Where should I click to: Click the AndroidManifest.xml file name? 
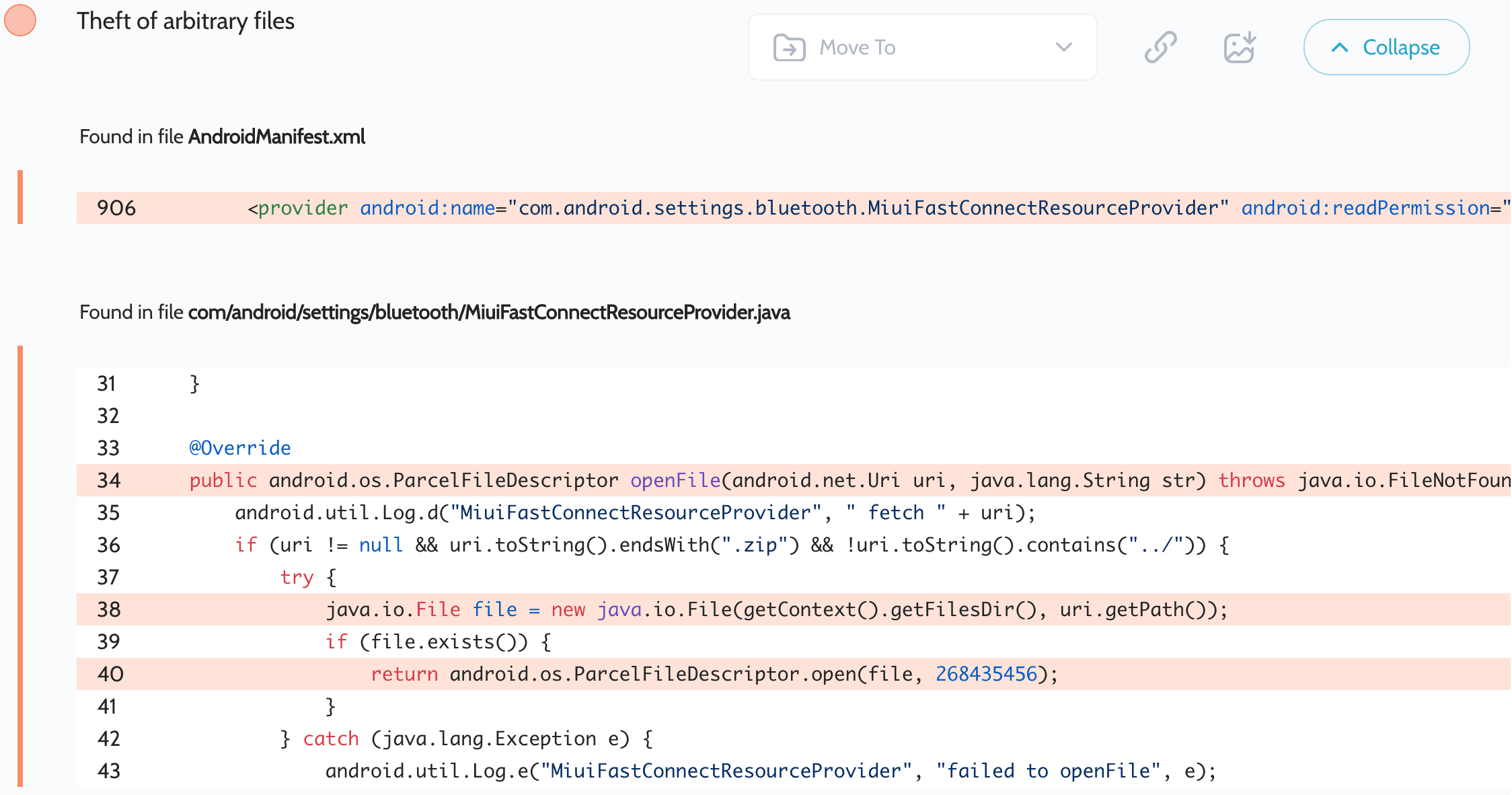pyautogui.click(x=276, y=137)
